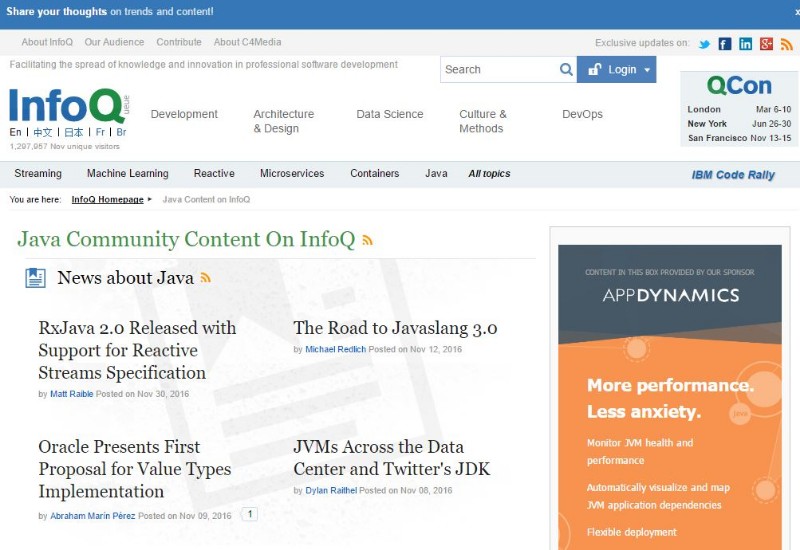This screenshot has height=550, width=800.
Task: Click the Login button
Action: 616,69
